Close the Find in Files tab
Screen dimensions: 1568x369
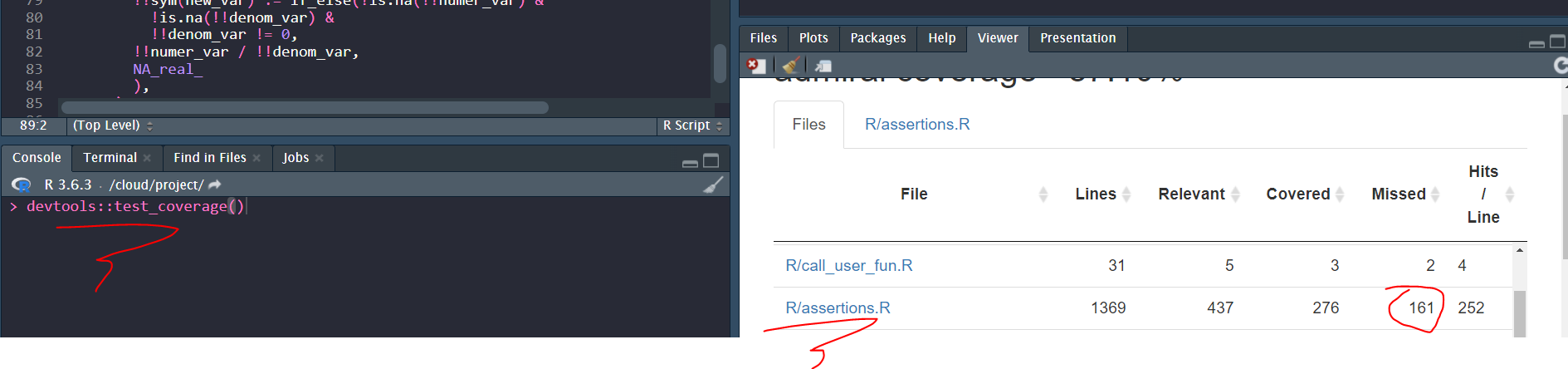(x=256, y=158)
